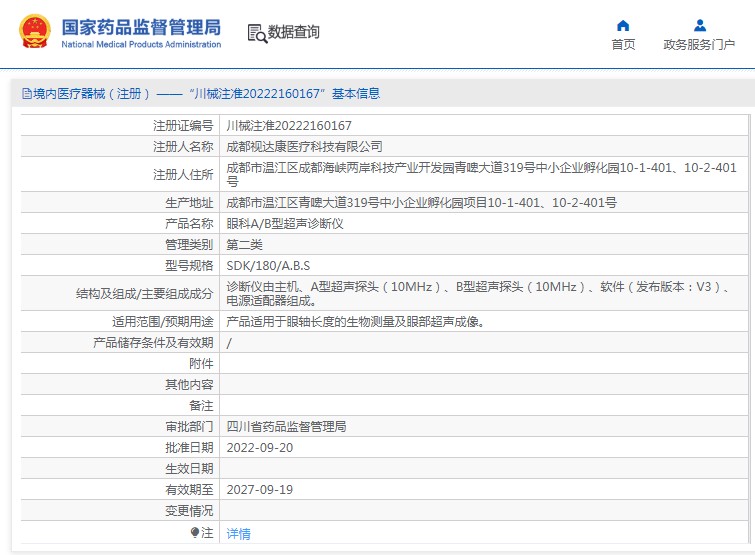Click the lightbulb icon beside 注
Screen dimensions: 755x555
coord(195,532)
